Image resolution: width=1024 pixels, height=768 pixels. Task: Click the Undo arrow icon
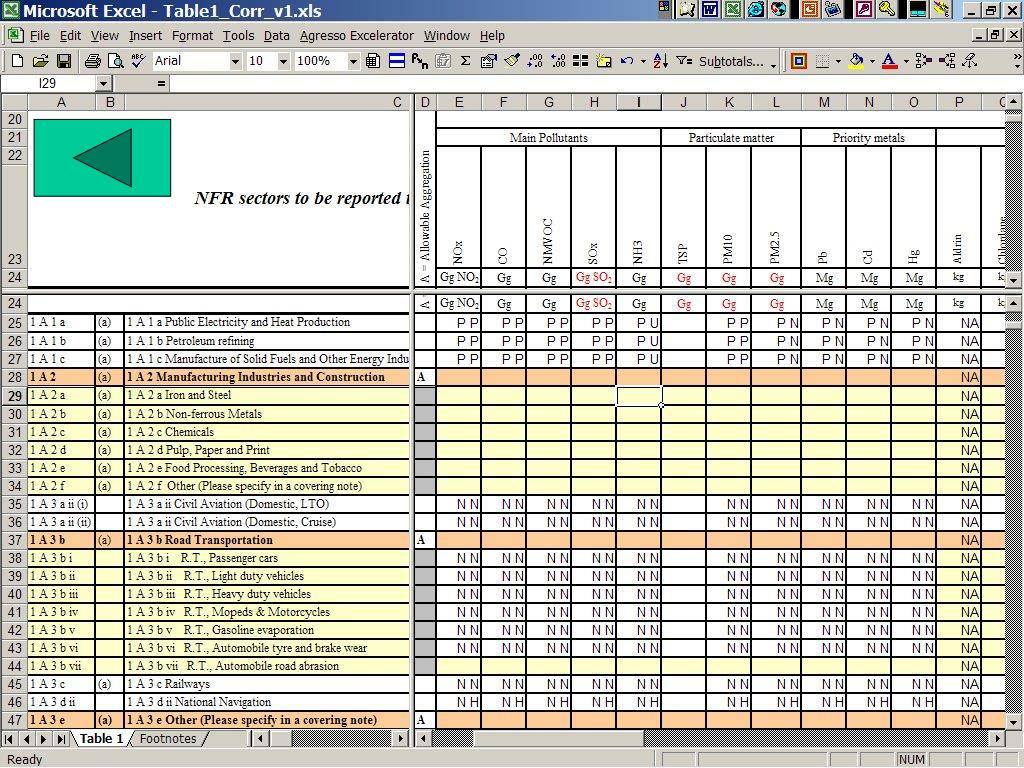tap(627, 61)
